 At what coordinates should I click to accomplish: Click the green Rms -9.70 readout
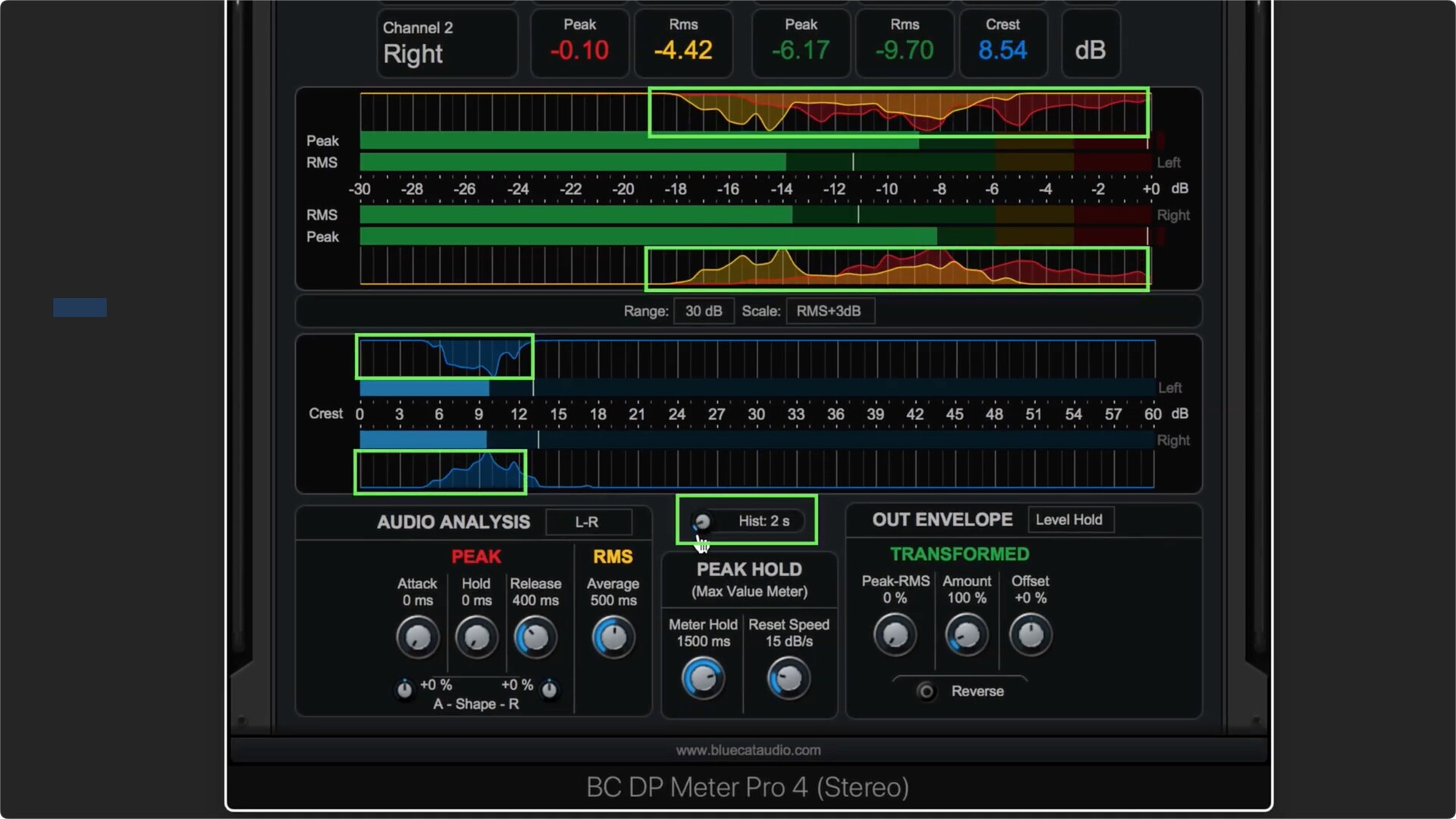905,43
